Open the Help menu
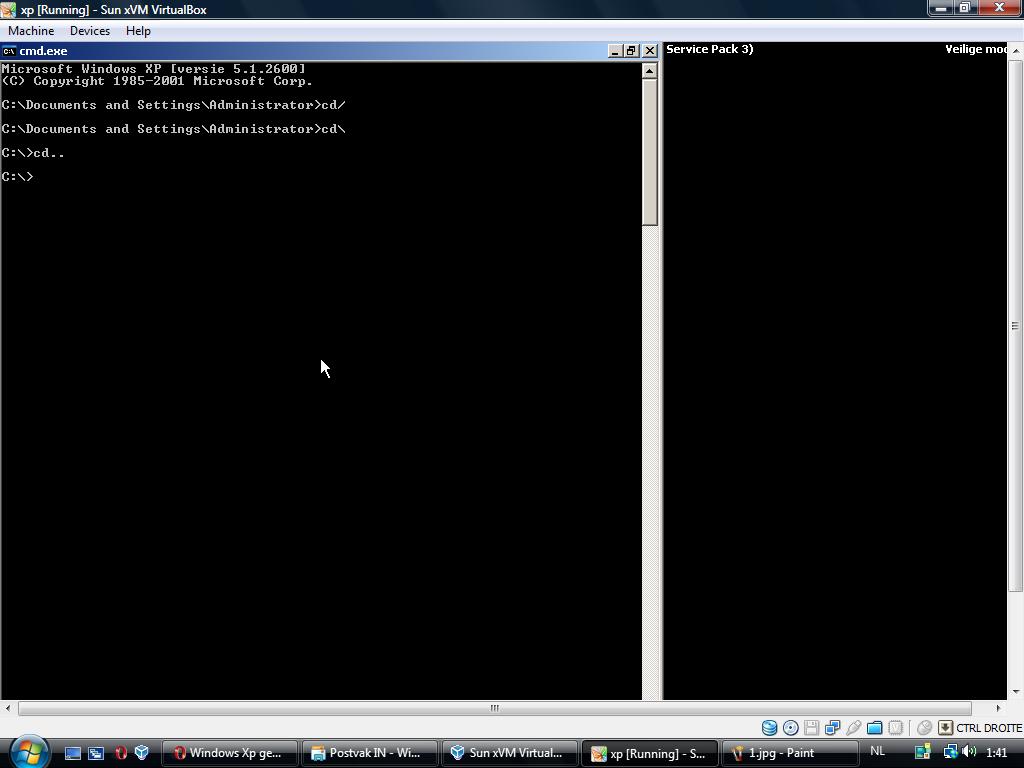The height and width of the screenshot is (768, 1024). click(x=138, y=31)
